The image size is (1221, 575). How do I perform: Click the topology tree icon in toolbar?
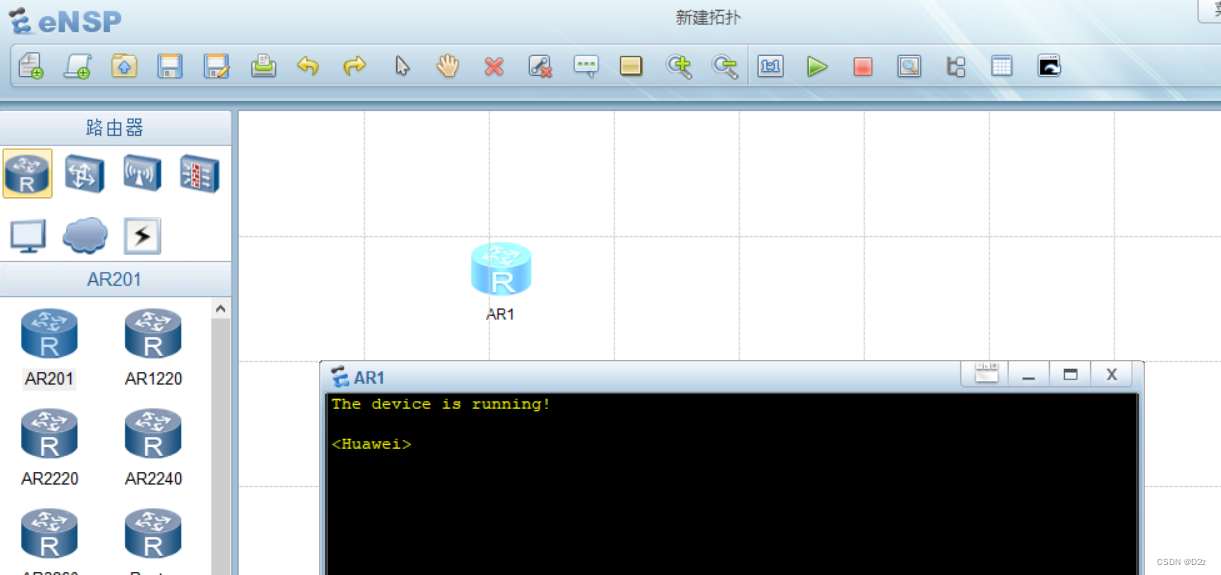pos(956,67)
